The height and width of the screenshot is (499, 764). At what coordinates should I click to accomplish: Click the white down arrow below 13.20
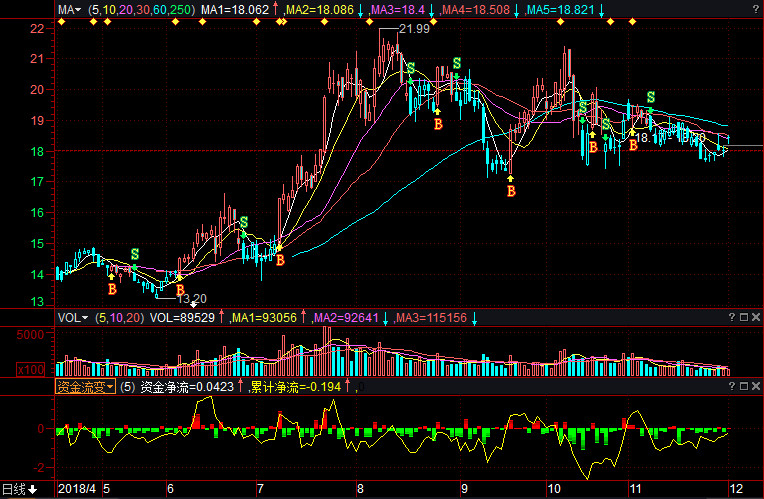point(193,305)
